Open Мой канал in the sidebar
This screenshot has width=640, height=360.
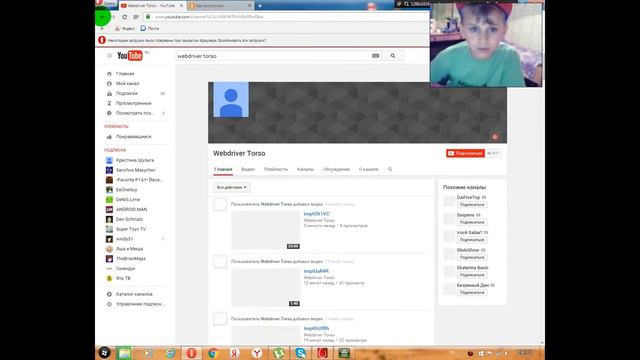pyautogui.click(x=127, y=84)
